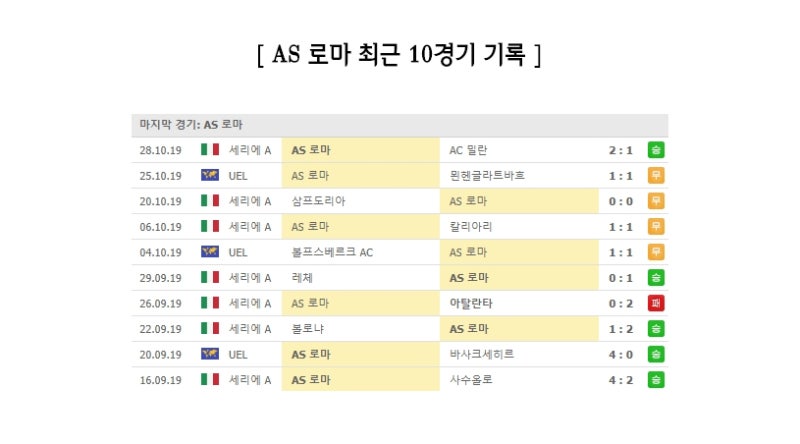Click the orange draw badge on 25.10.19 row
Screen dimensions: 800x444
click(656, 176)
